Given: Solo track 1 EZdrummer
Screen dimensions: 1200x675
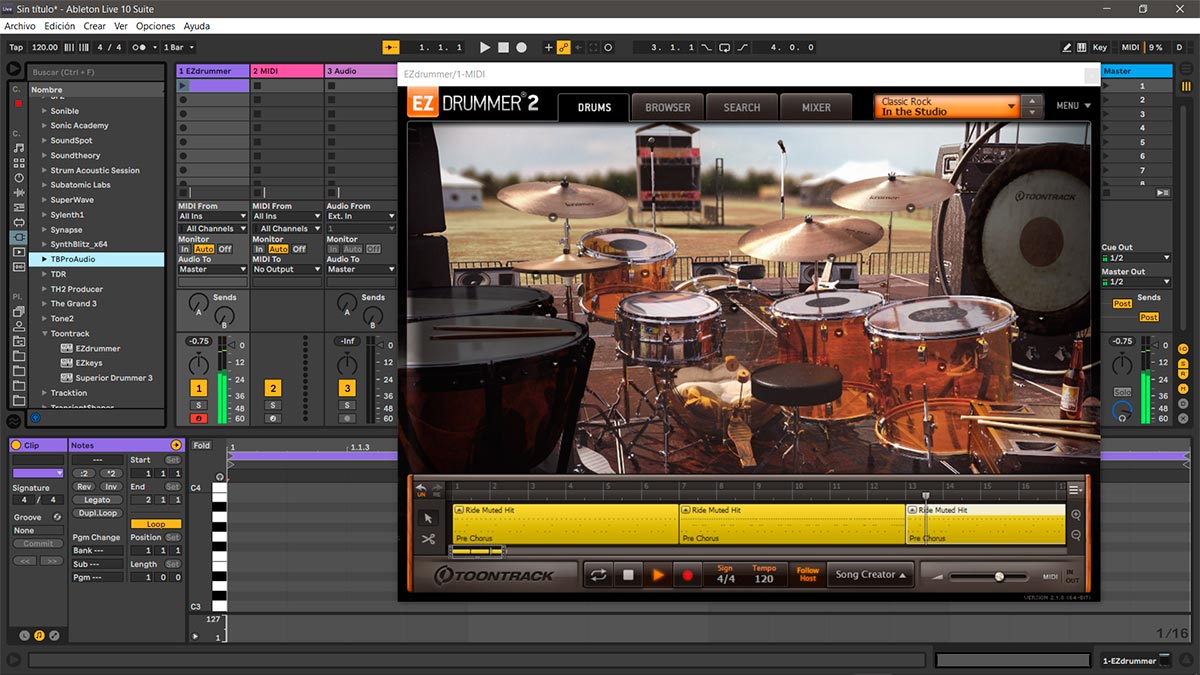Looking at the screenshot, I should pyautogui.click(x=198, y=405).
